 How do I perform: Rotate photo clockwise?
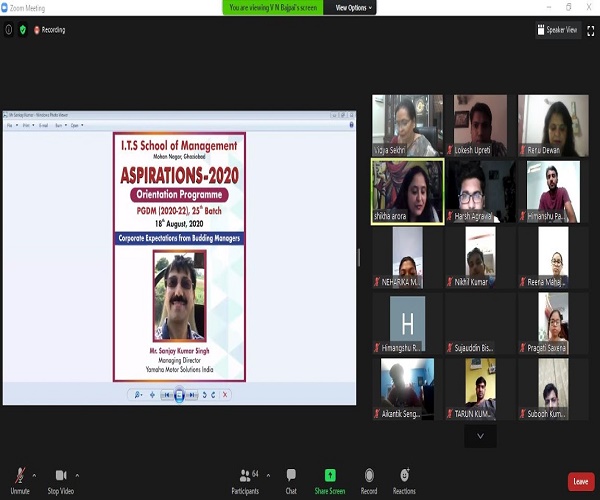pyautogui.click(x=213, y=395)
